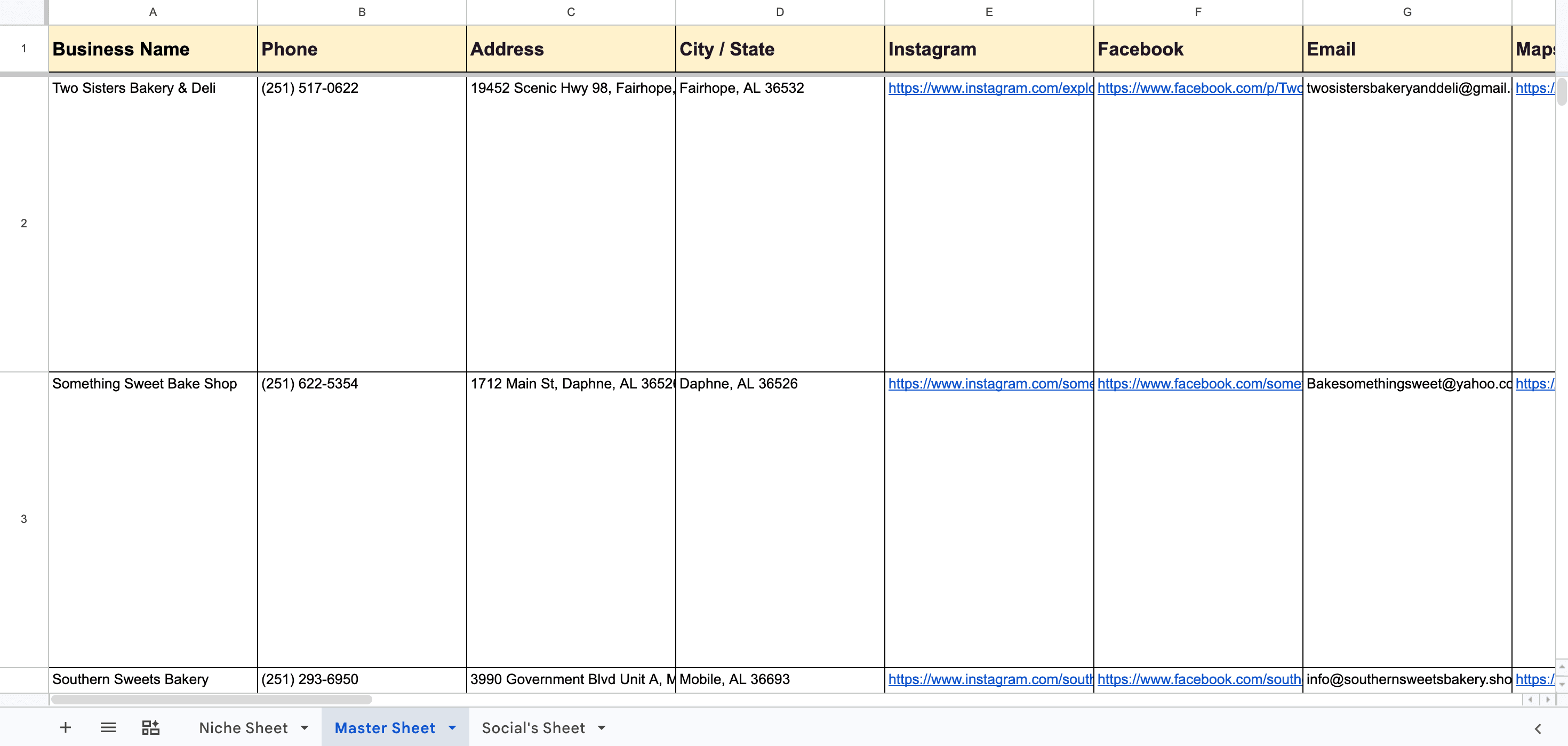Select column G header

coord(1407,12)
